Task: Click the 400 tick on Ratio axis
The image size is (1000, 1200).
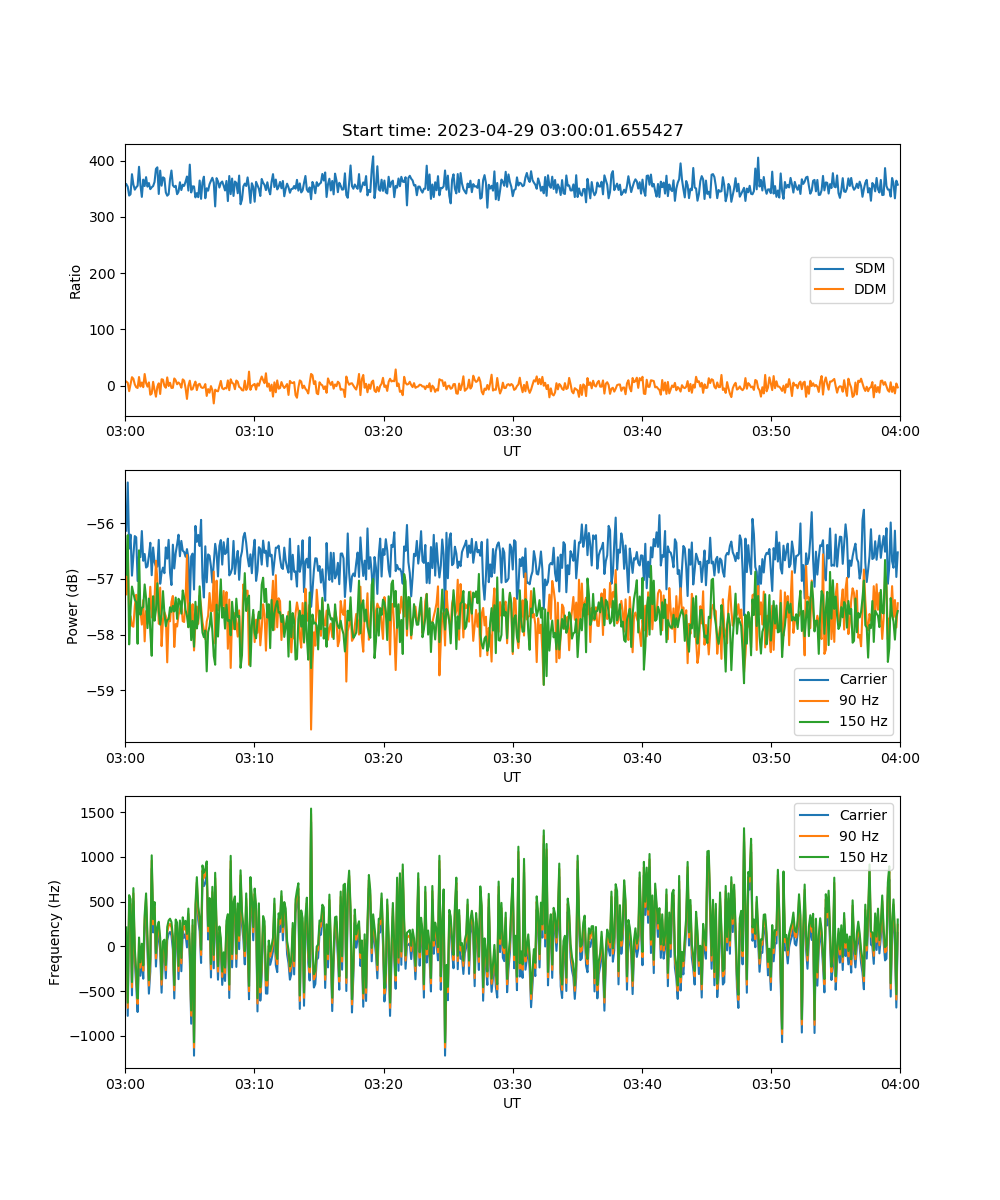Action: [x=103, y=162]
